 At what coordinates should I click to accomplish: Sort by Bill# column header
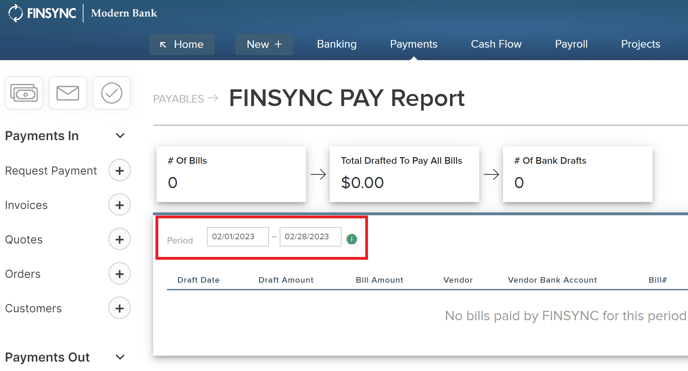pyautogui.click(x=658, y=280)
